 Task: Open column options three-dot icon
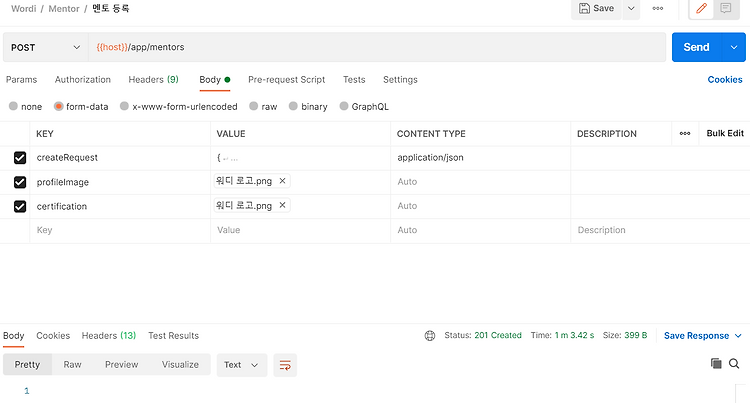point(685,133)
